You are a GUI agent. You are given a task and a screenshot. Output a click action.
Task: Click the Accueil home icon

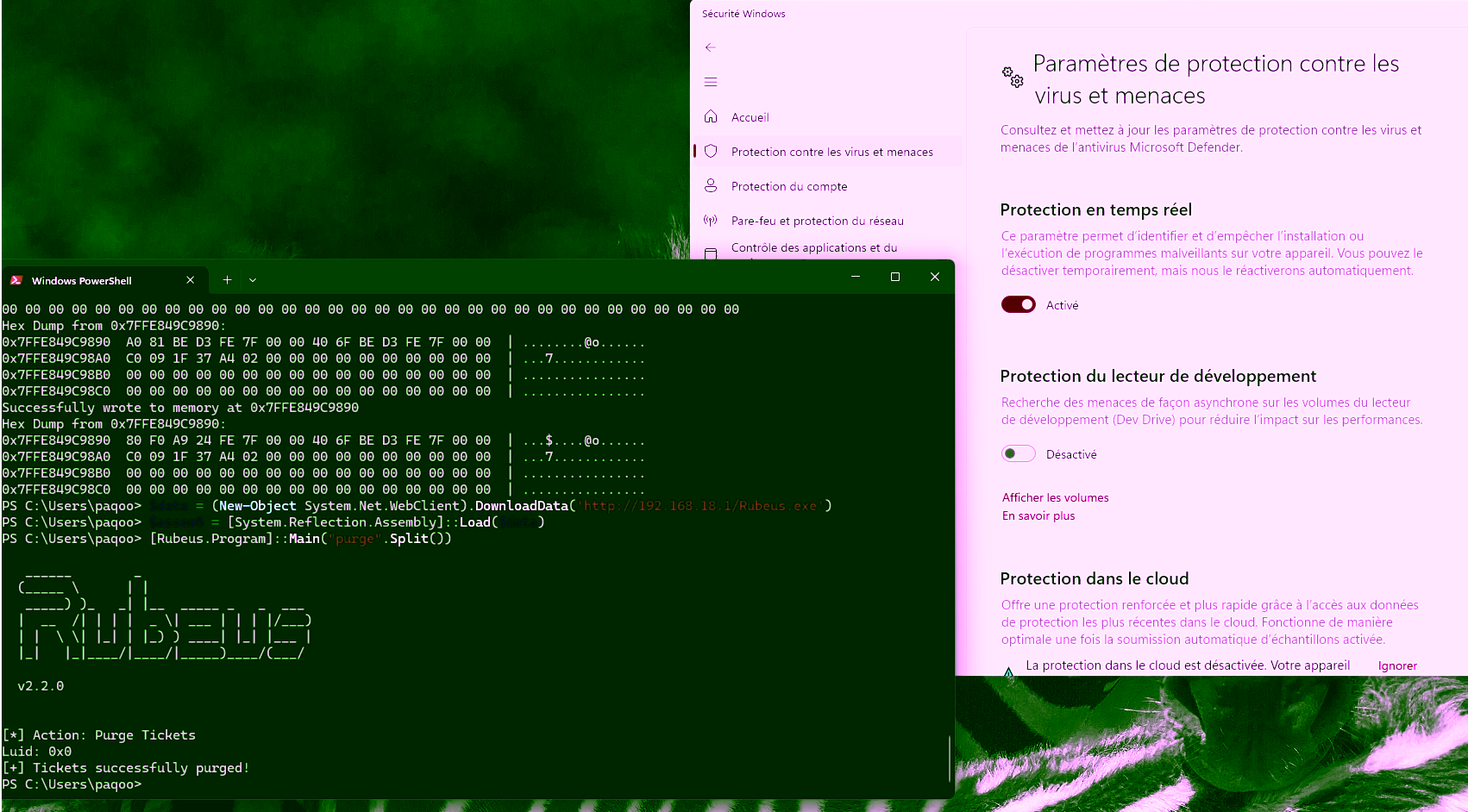pos(711,116)
